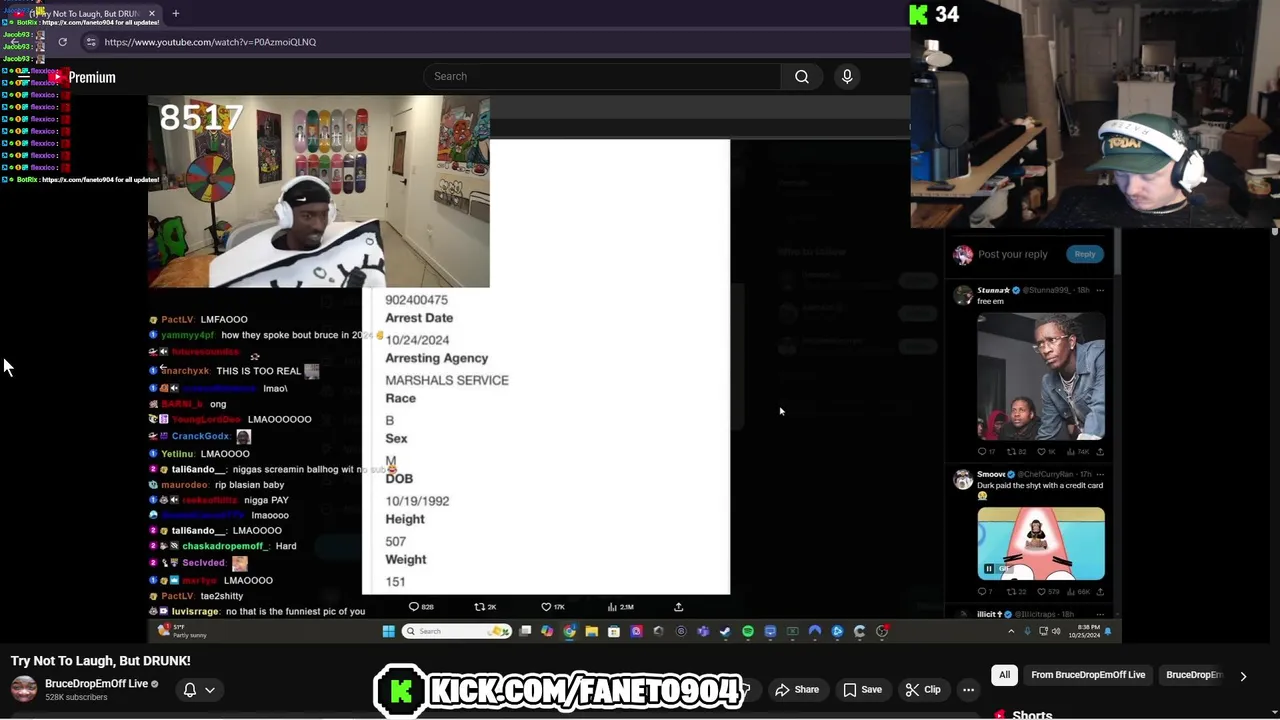This screenshot has height=720, width=1280.
Task: Open Stunna's profile avatar
Action: (x=963, y=296)
